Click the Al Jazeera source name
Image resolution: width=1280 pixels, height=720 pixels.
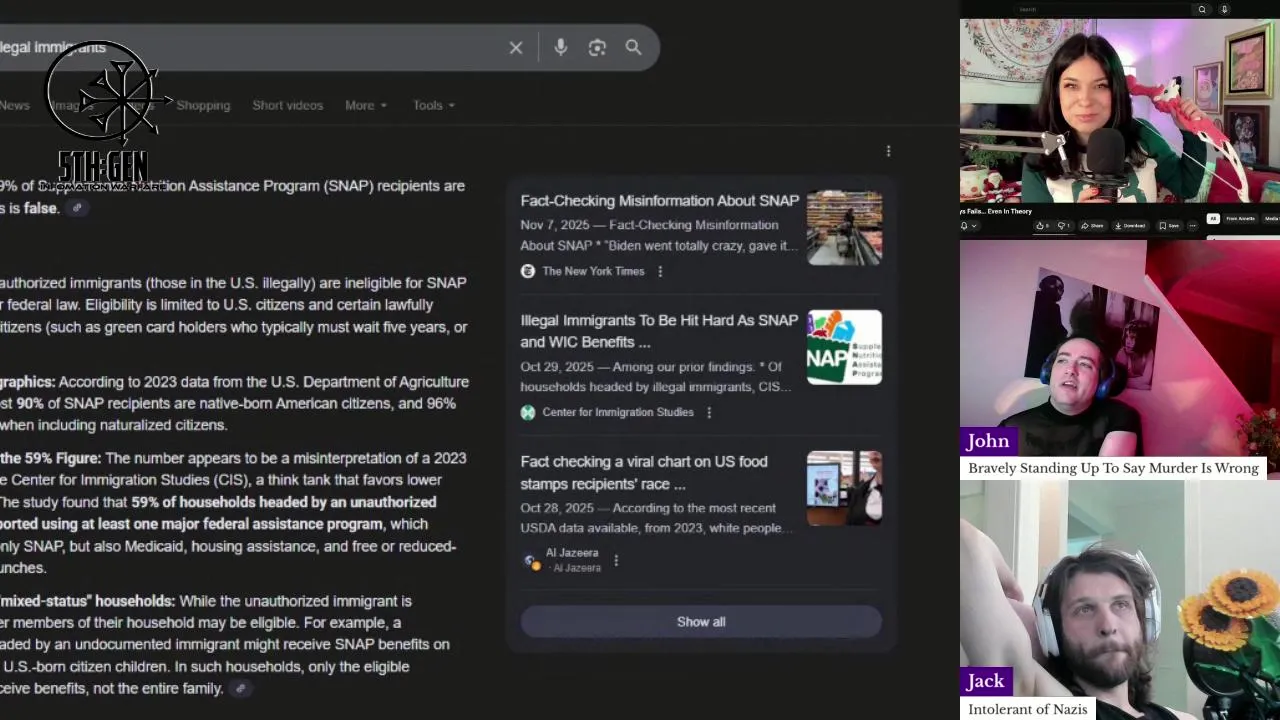point(572,552)
